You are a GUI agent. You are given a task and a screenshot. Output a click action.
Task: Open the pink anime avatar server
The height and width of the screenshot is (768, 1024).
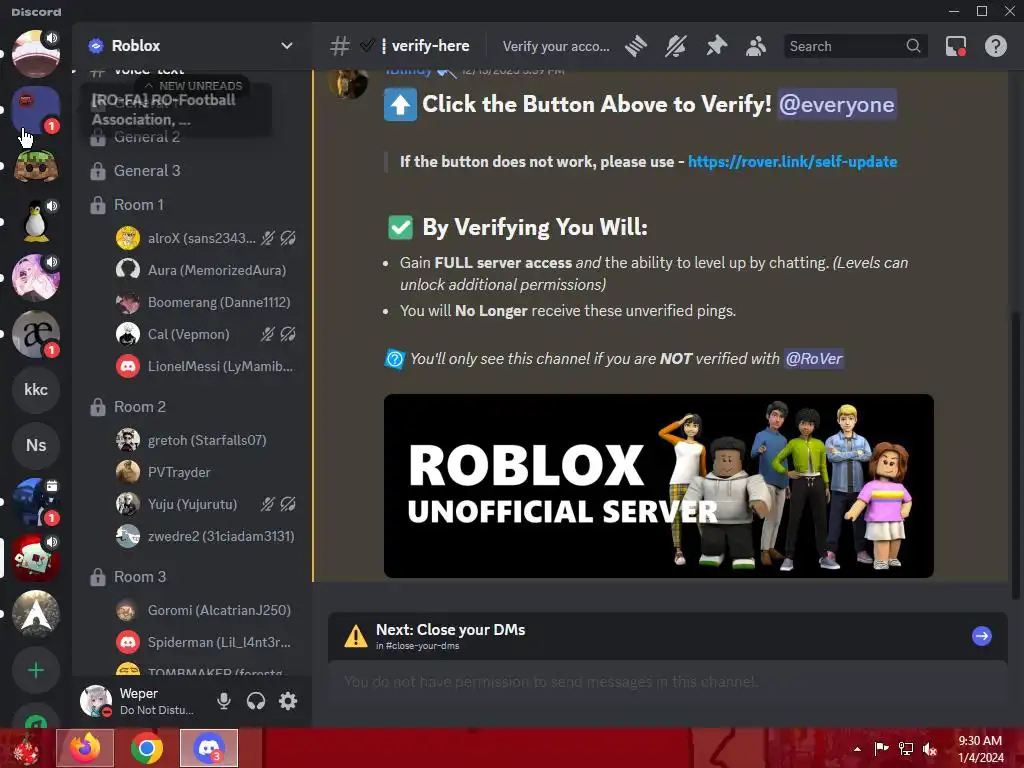[36, 278]
